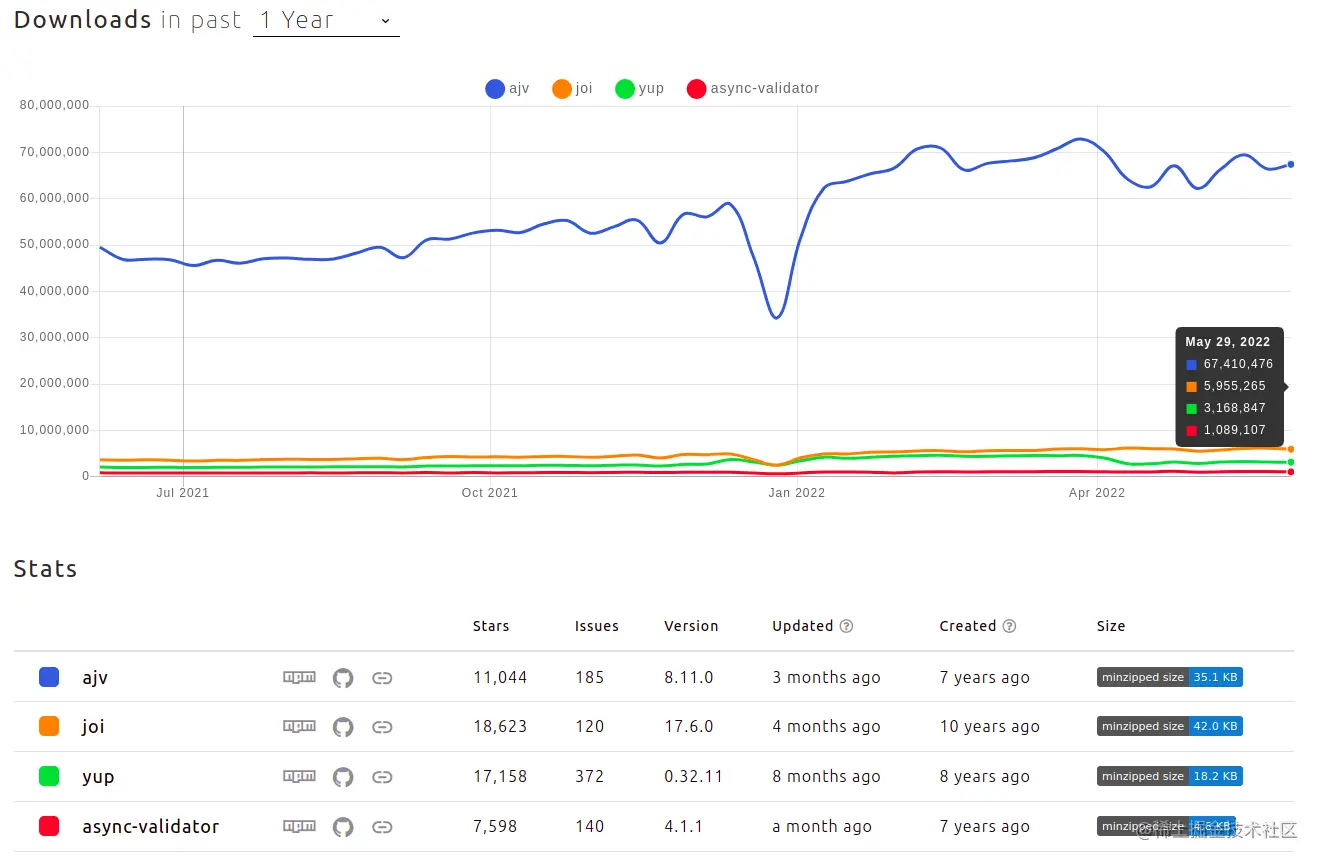1321x864 pixels.
Task: Toggle the ajv series in chart legend
Action: pos(507,89)
